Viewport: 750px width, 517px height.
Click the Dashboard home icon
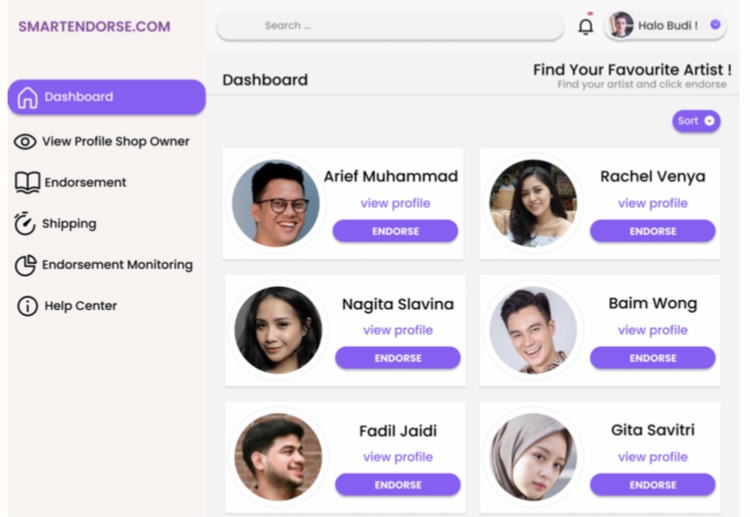[27, 98]
